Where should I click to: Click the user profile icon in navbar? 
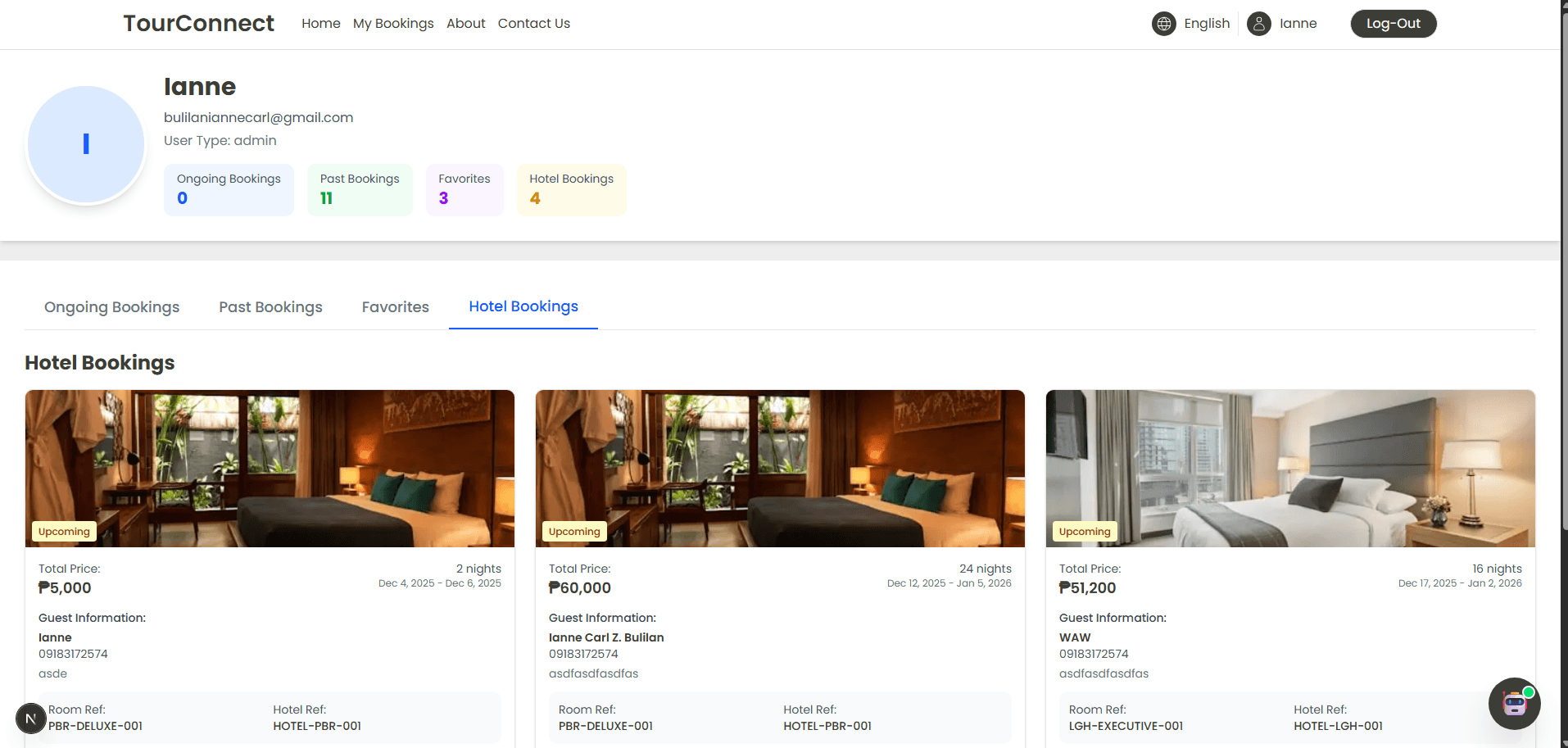click(x=1258, y=24)
